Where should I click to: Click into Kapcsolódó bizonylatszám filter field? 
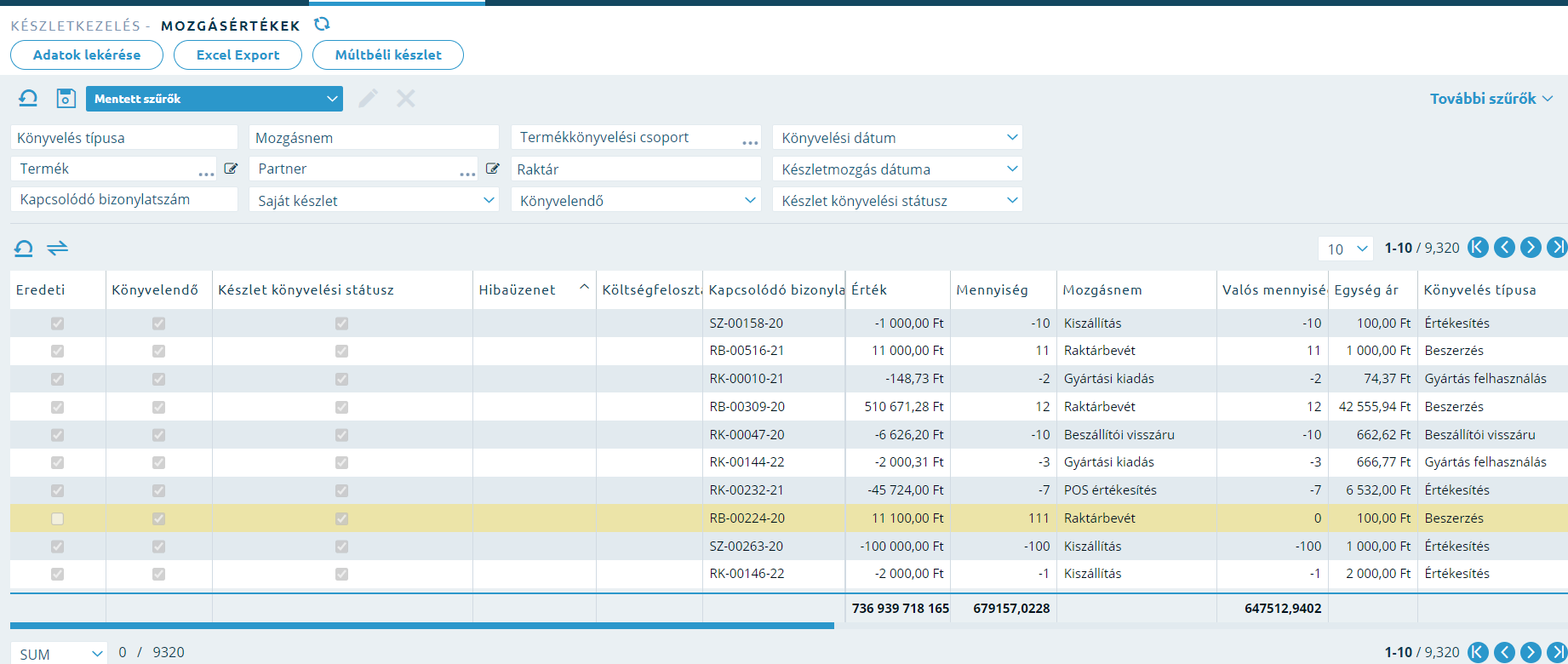tap(124, 199)
